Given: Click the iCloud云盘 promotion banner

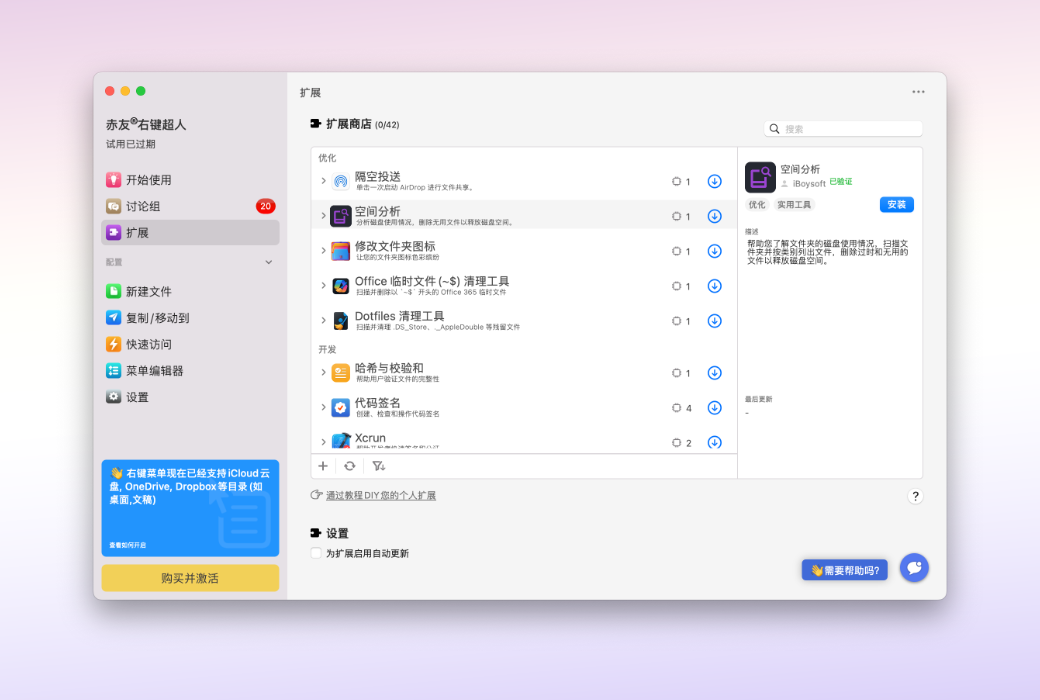Looking at the screenshot, I should (x=190, y=508).
